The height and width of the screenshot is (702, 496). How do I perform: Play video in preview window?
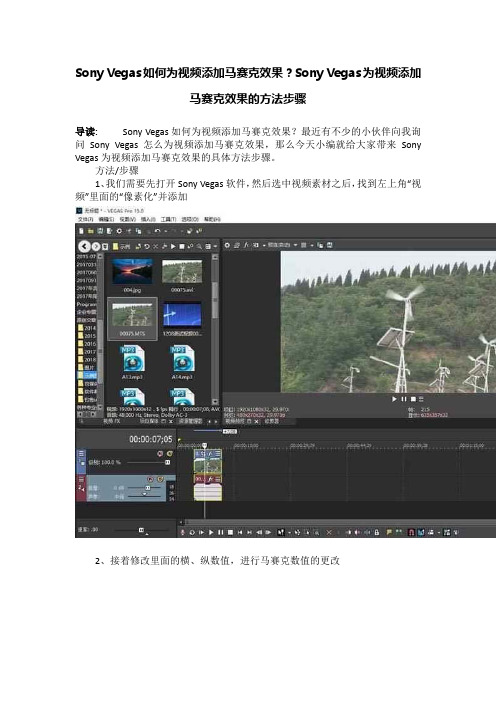394,399
